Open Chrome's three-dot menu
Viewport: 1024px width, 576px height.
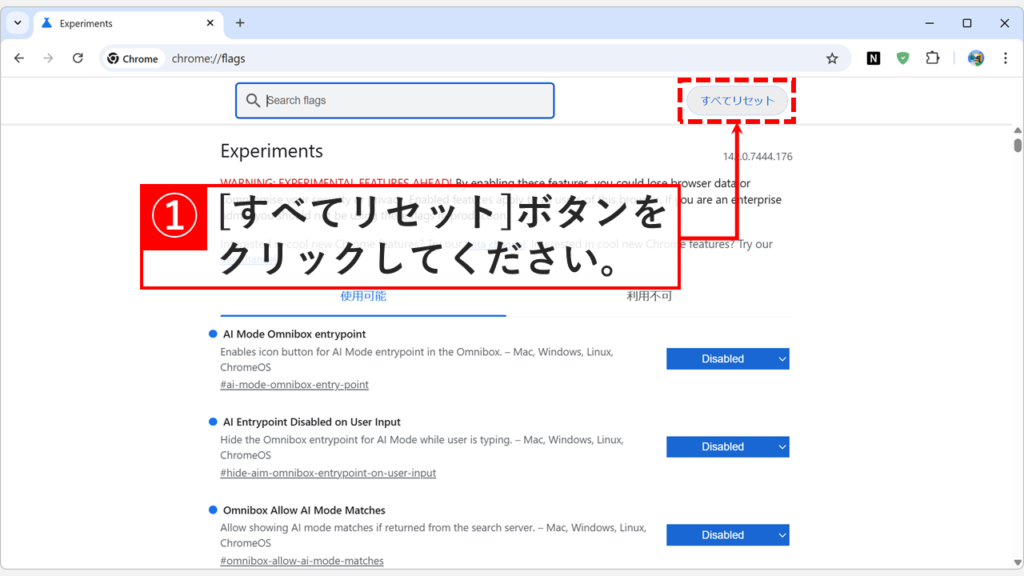pyautogui.click(x=1006, y=58)
